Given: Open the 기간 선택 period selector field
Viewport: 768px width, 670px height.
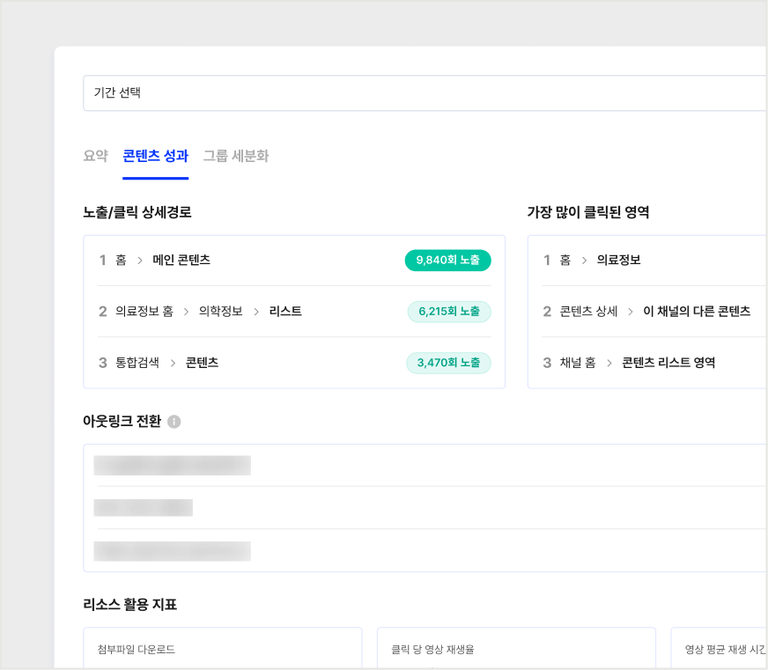Looking at the screenshot, I should [425, 93].
